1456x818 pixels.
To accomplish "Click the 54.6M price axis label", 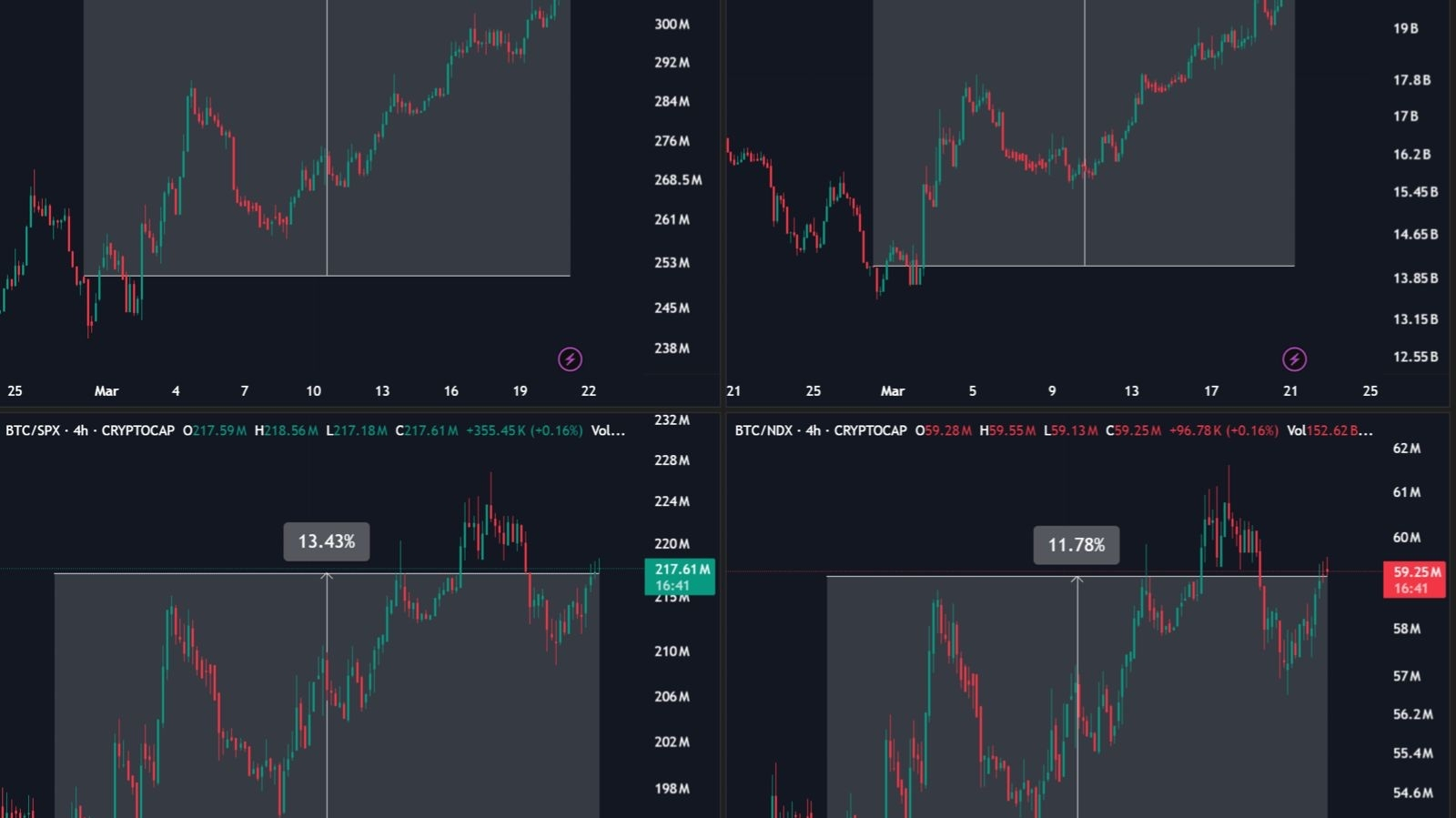I will 1413,793.
